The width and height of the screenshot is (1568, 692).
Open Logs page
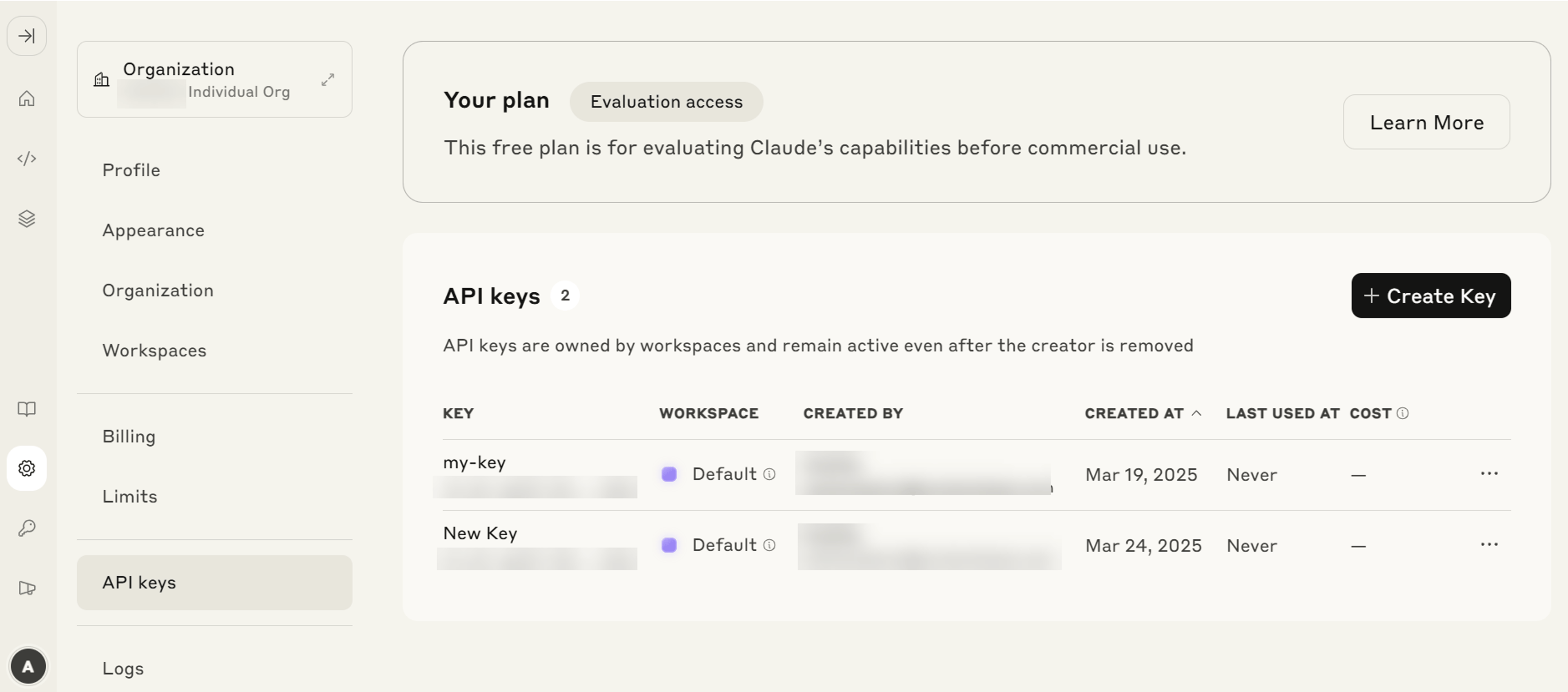coord(123,668)
